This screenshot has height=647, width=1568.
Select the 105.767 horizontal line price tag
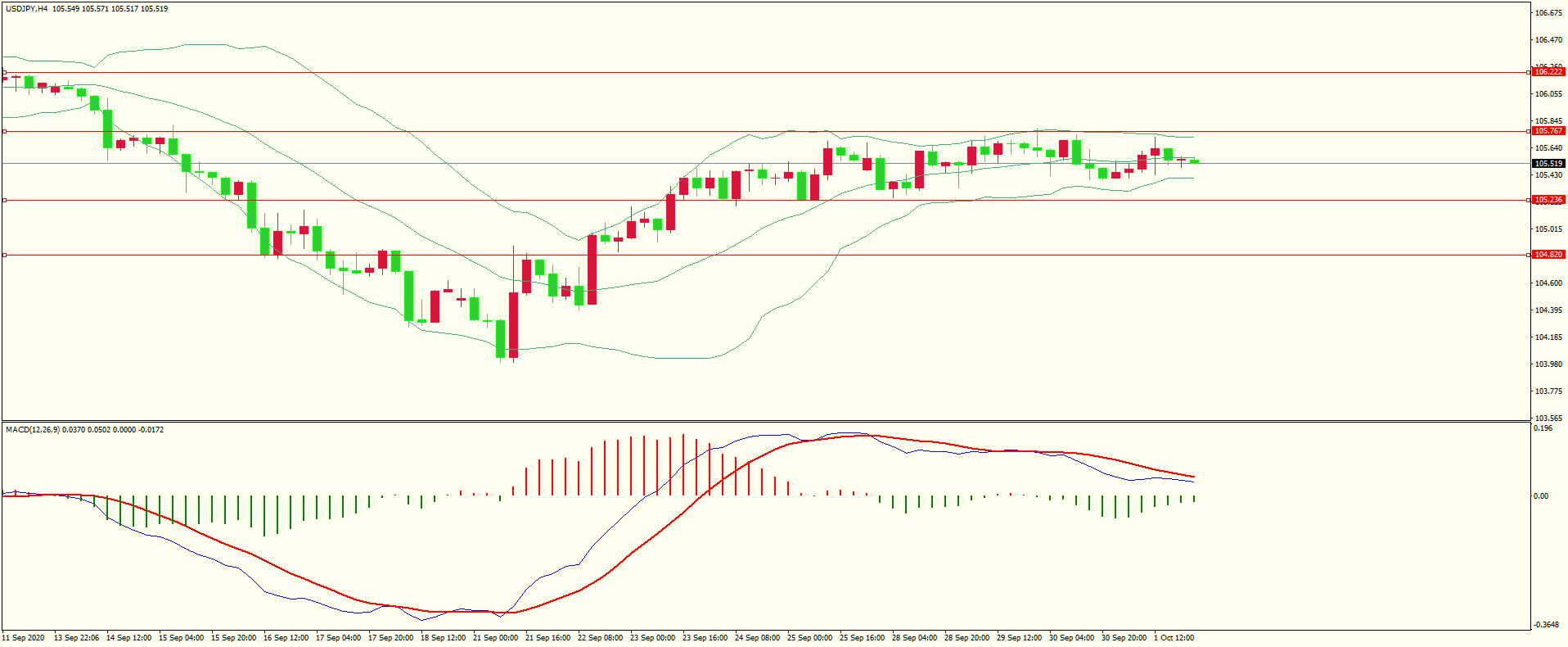tap(1548, 131)
